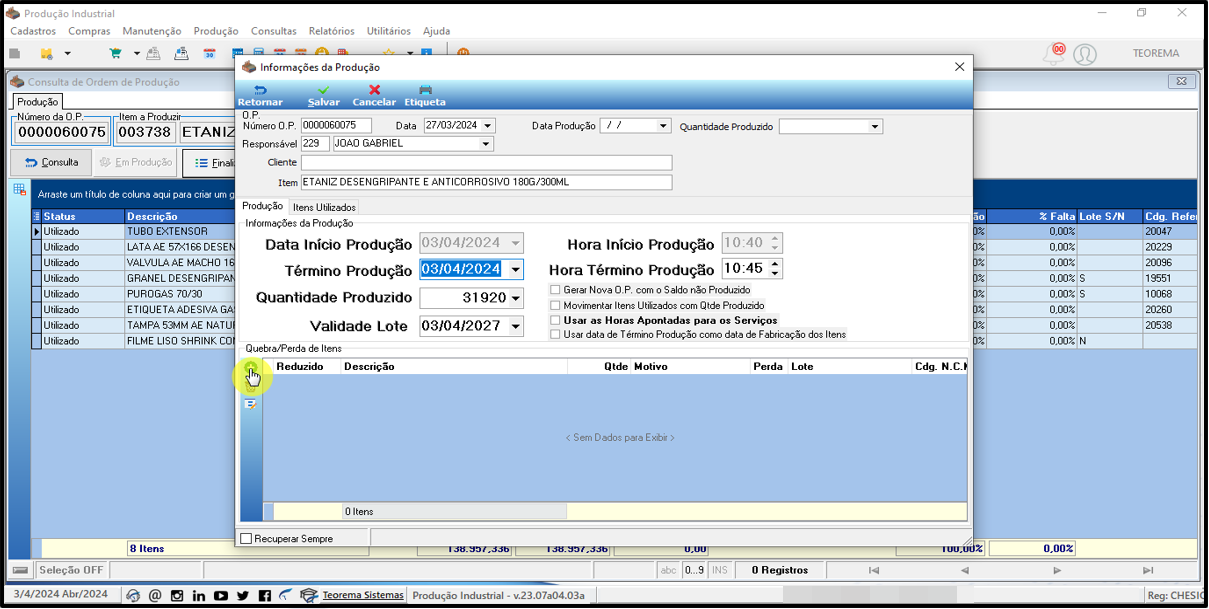Save with the green Salvar checkmark
The height and width of the screenshot is (609, 1209).
323,90
